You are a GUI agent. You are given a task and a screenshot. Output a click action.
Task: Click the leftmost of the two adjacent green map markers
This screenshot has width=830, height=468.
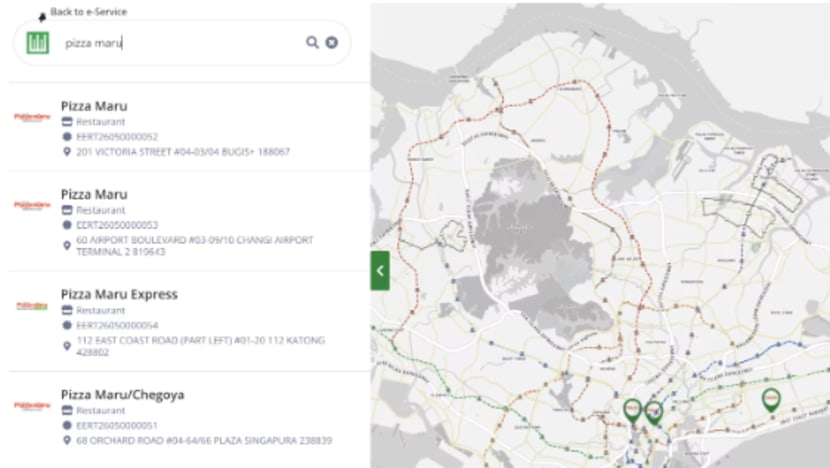pyautogui.click(x=633, y=411)
